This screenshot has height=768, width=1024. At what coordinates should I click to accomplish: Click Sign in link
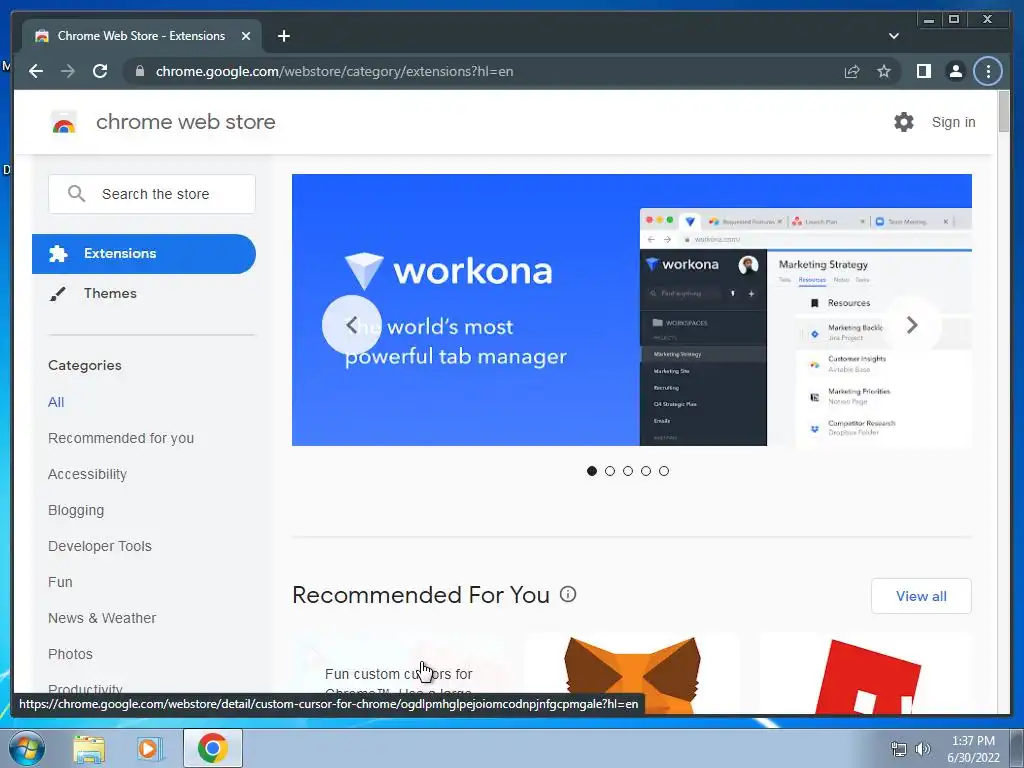pyautogui.click(x=953, y=122)
